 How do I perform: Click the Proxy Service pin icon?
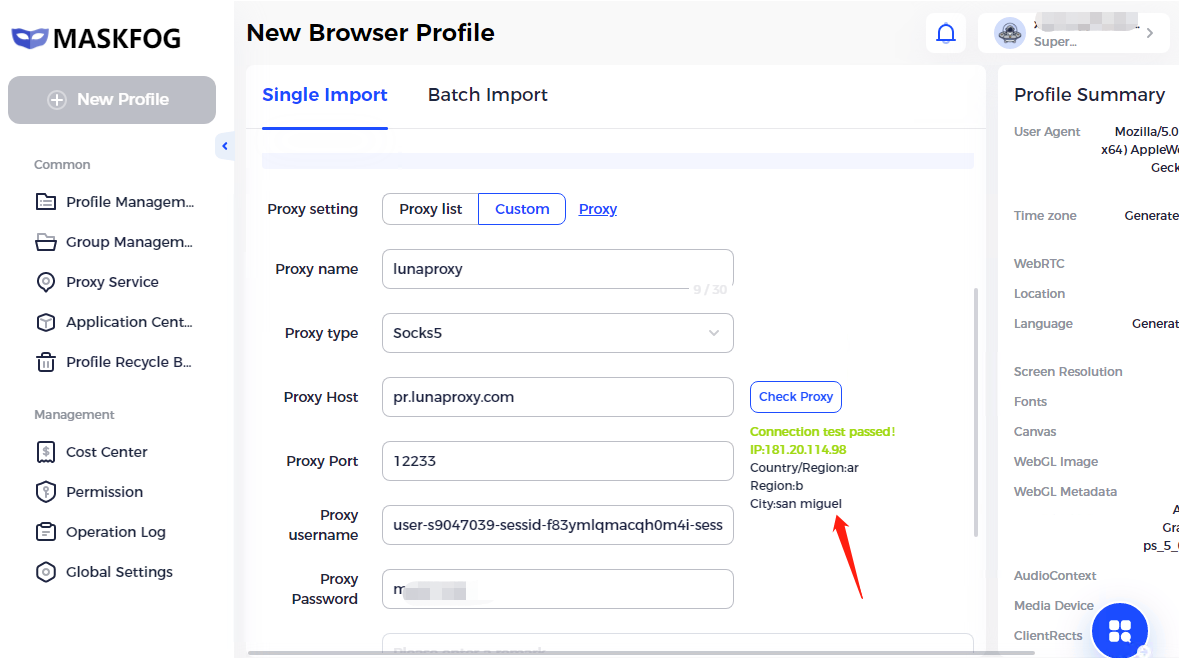tap(46, 282)
